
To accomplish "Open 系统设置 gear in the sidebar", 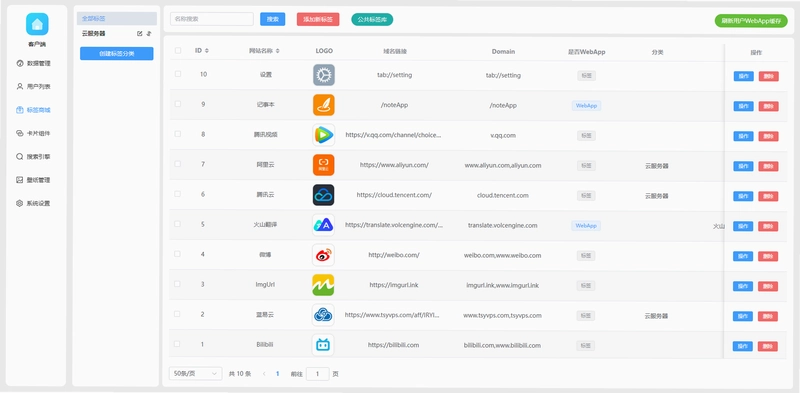I will click(19, 203).
